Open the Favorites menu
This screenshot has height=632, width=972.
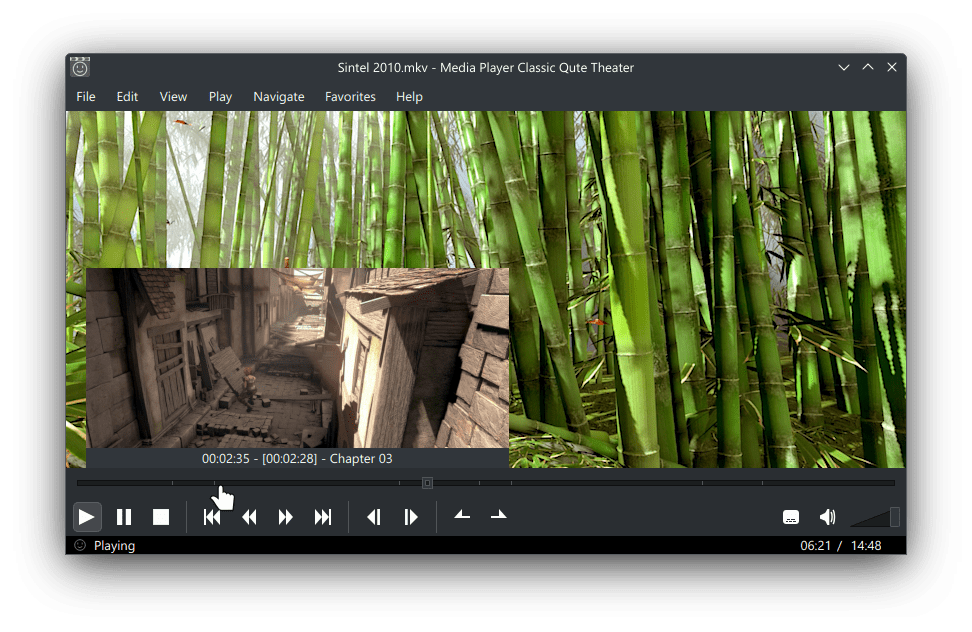(350, 97)
